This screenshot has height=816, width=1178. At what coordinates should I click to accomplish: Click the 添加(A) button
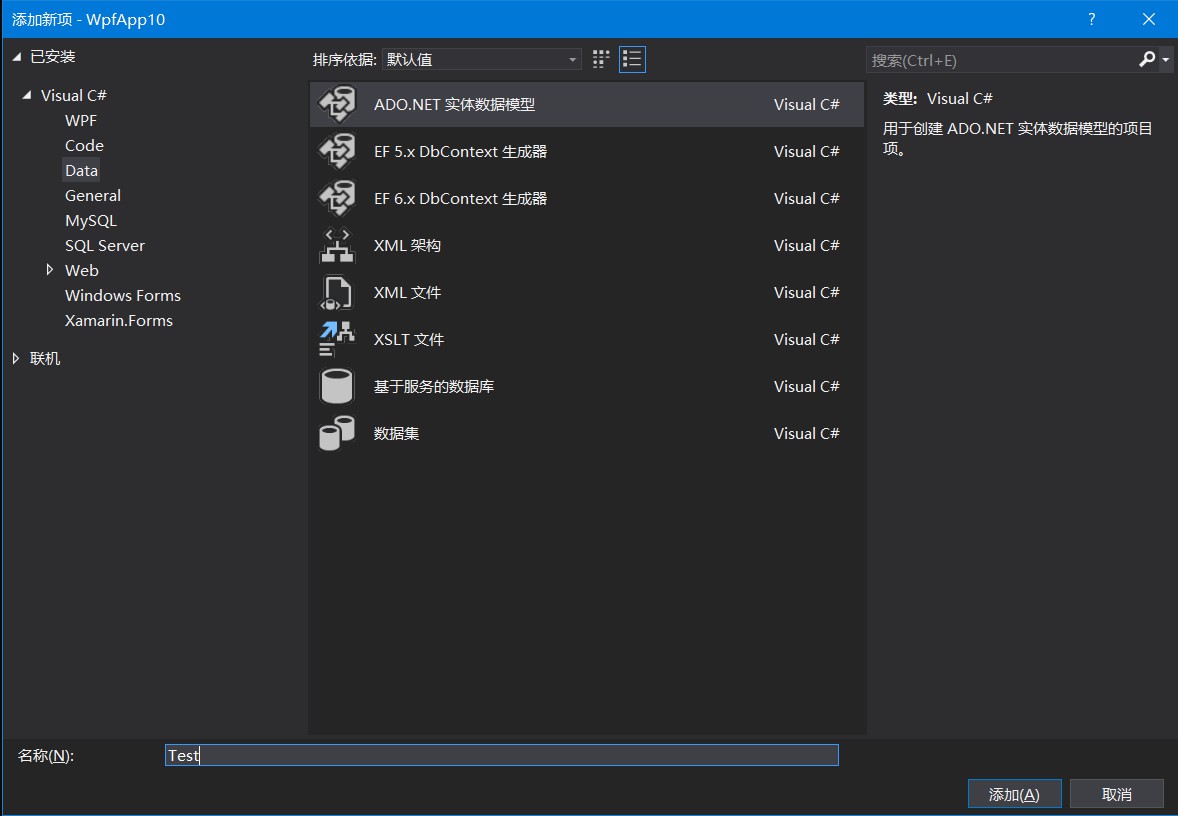pyautogui.click(x=1014, y=794)
